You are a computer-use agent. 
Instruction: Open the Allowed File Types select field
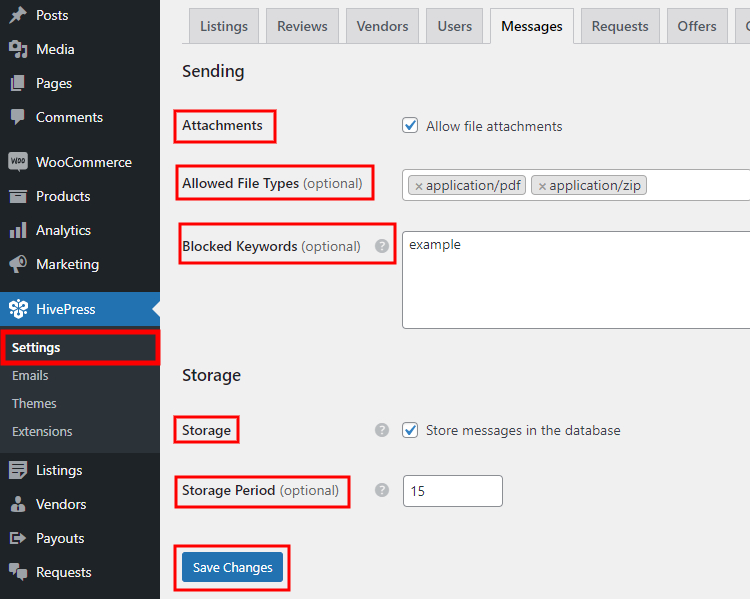click(x=576, y=185)
